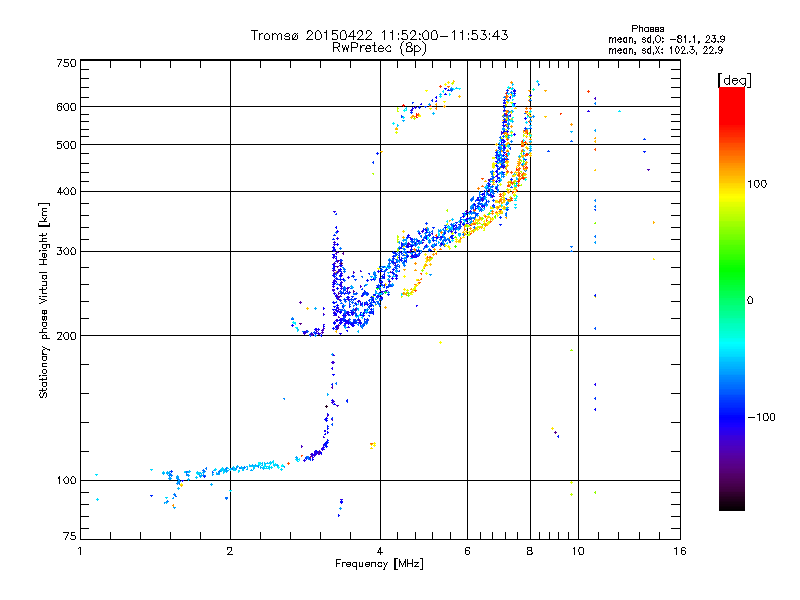Click the y-axis tick label '400'
The image size is (800, 600).
pos(66,192)
